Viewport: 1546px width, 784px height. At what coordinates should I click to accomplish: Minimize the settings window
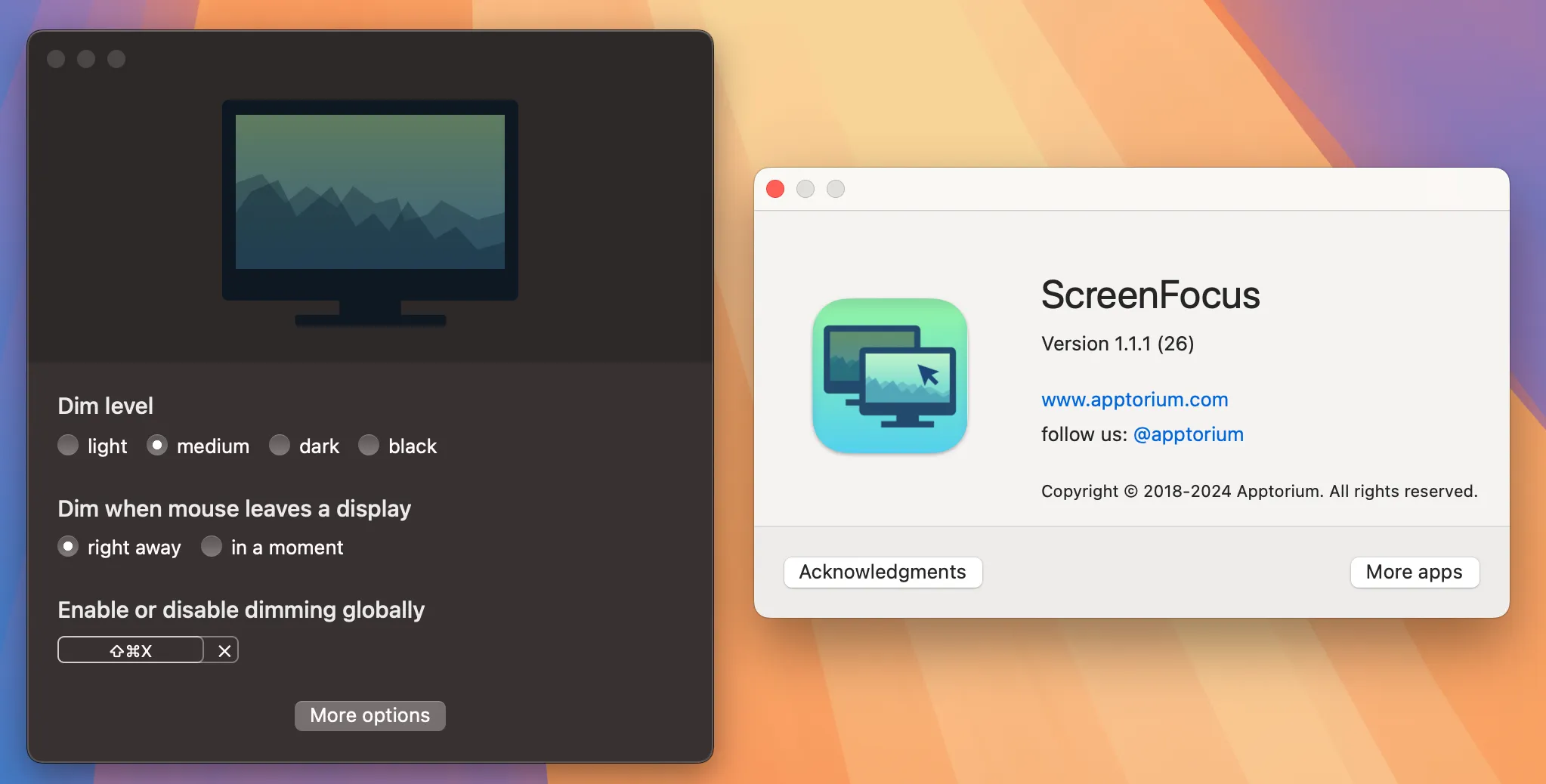[x=86, y=59]
